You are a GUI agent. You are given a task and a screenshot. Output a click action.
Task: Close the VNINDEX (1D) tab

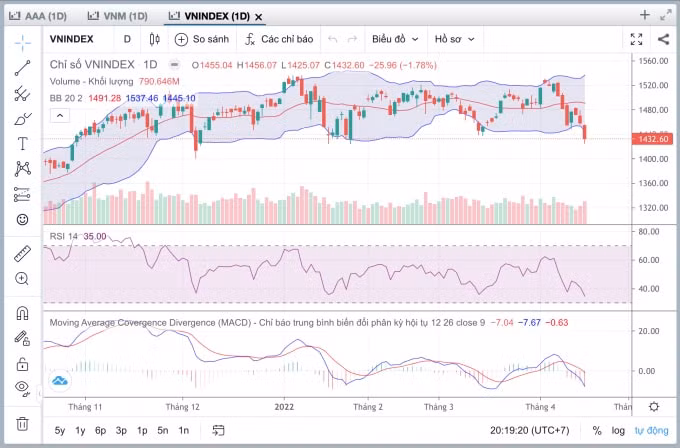click(258, 17)
